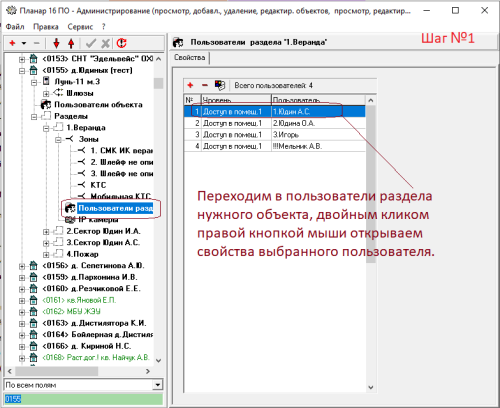Click the Шлюзы gateway icon
This screenshot has height=408, width=500.
coord(58,92)
